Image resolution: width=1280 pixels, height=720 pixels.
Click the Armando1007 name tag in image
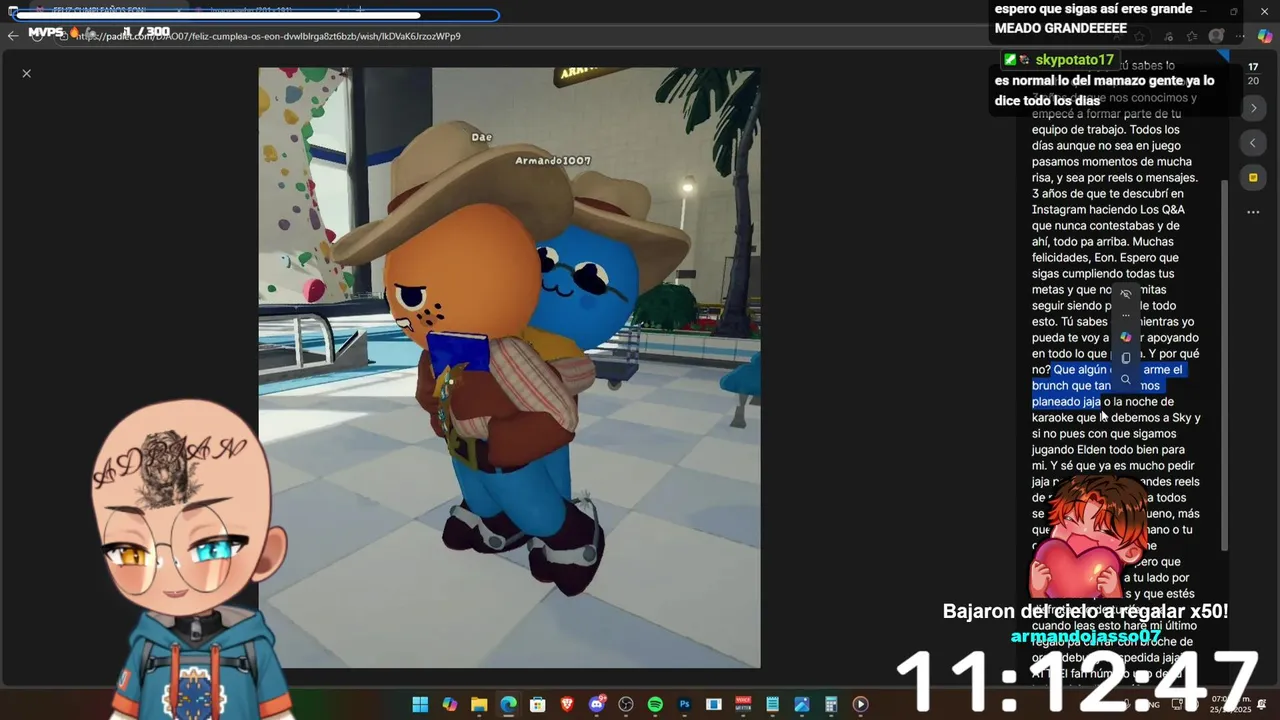coord(553,161)
